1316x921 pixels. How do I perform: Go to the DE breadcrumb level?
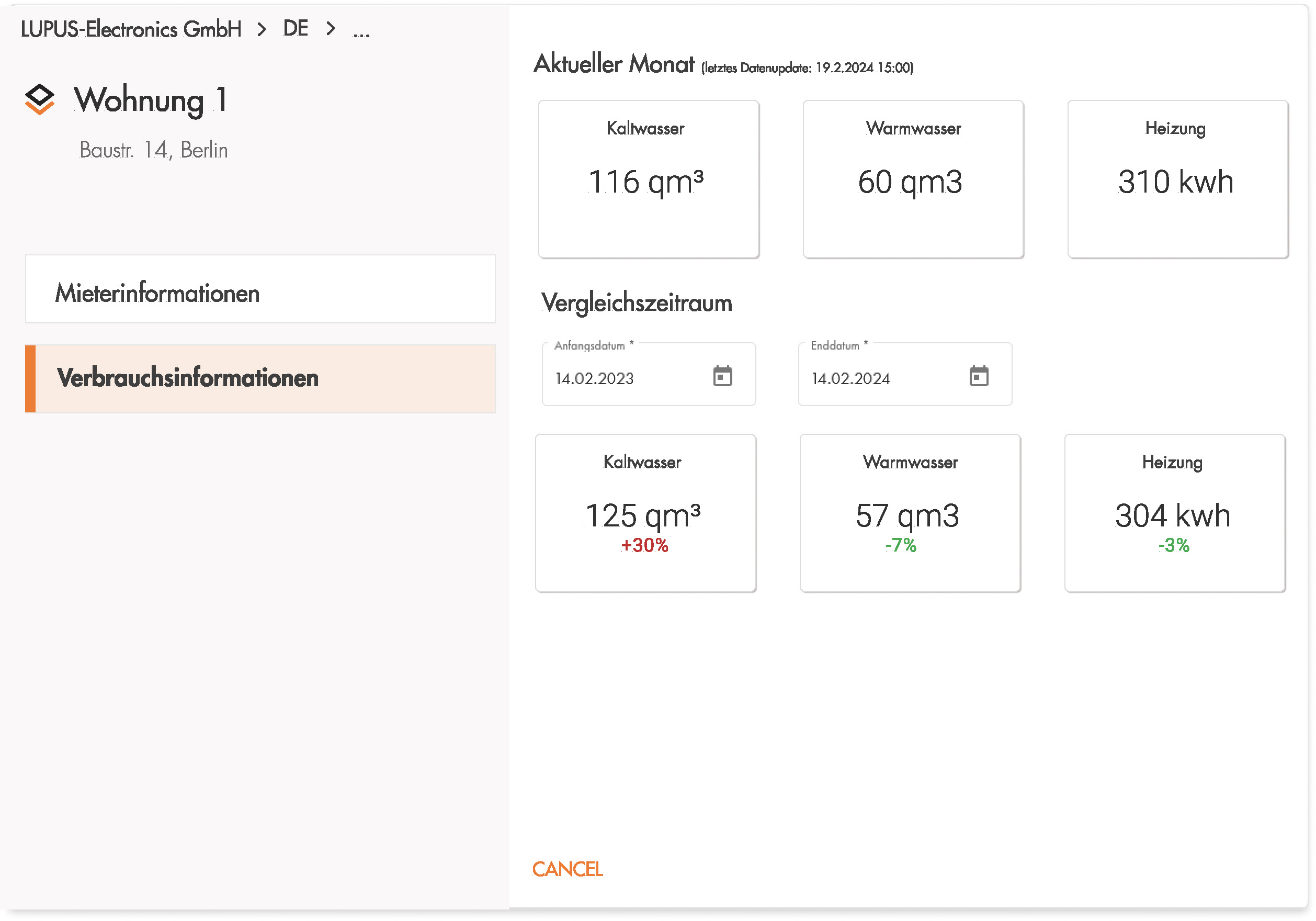point(296,28)
